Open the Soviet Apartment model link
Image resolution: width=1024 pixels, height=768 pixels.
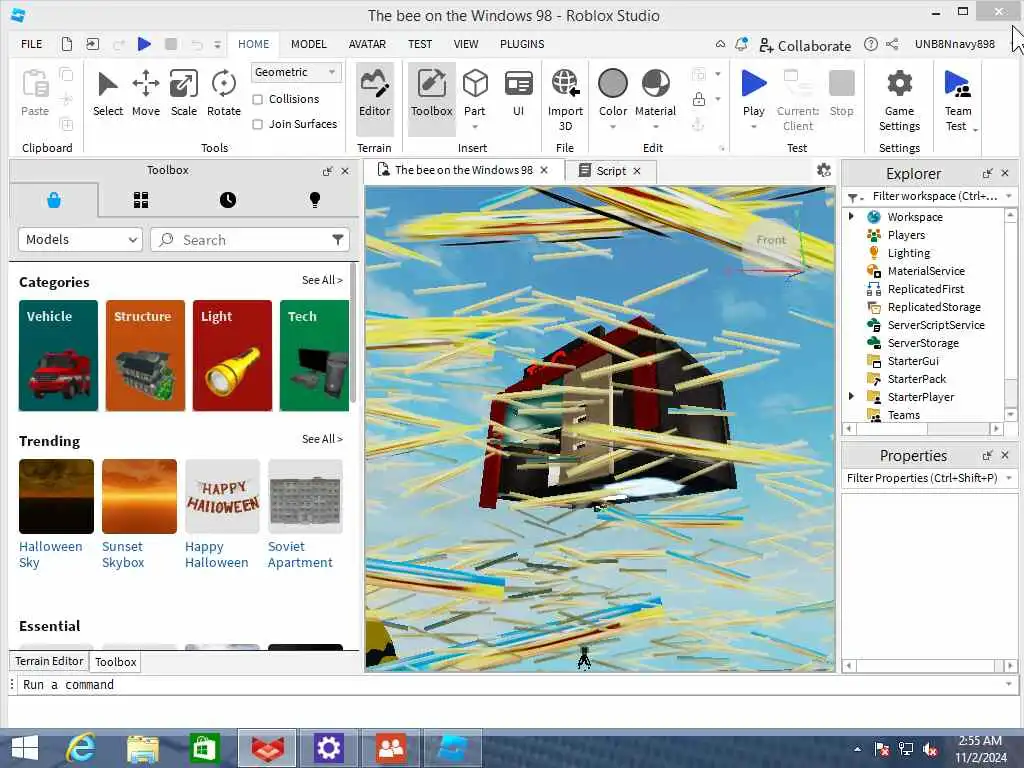300,554
